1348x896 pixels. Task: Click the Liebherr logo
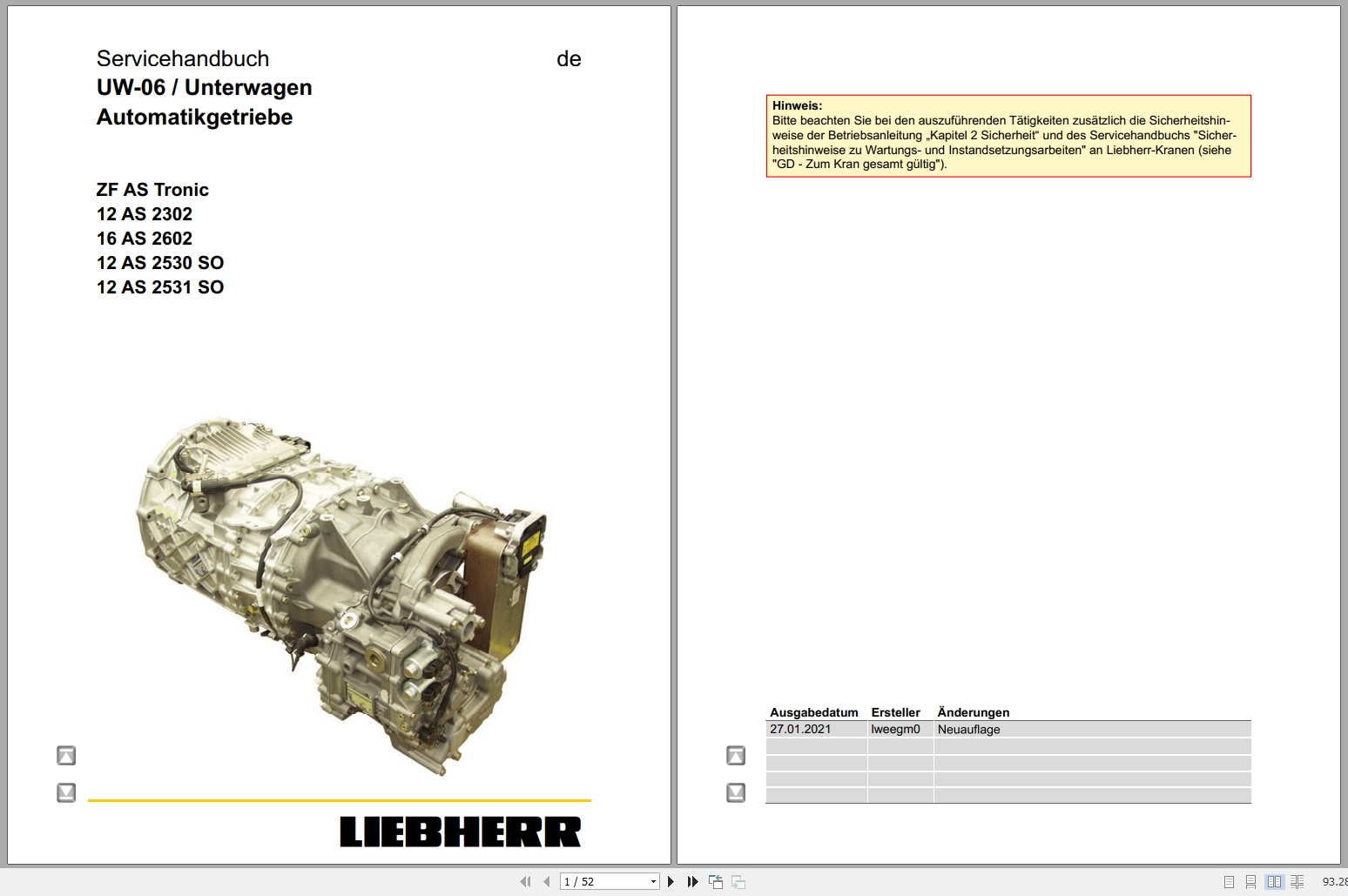(x=460, y=832)
